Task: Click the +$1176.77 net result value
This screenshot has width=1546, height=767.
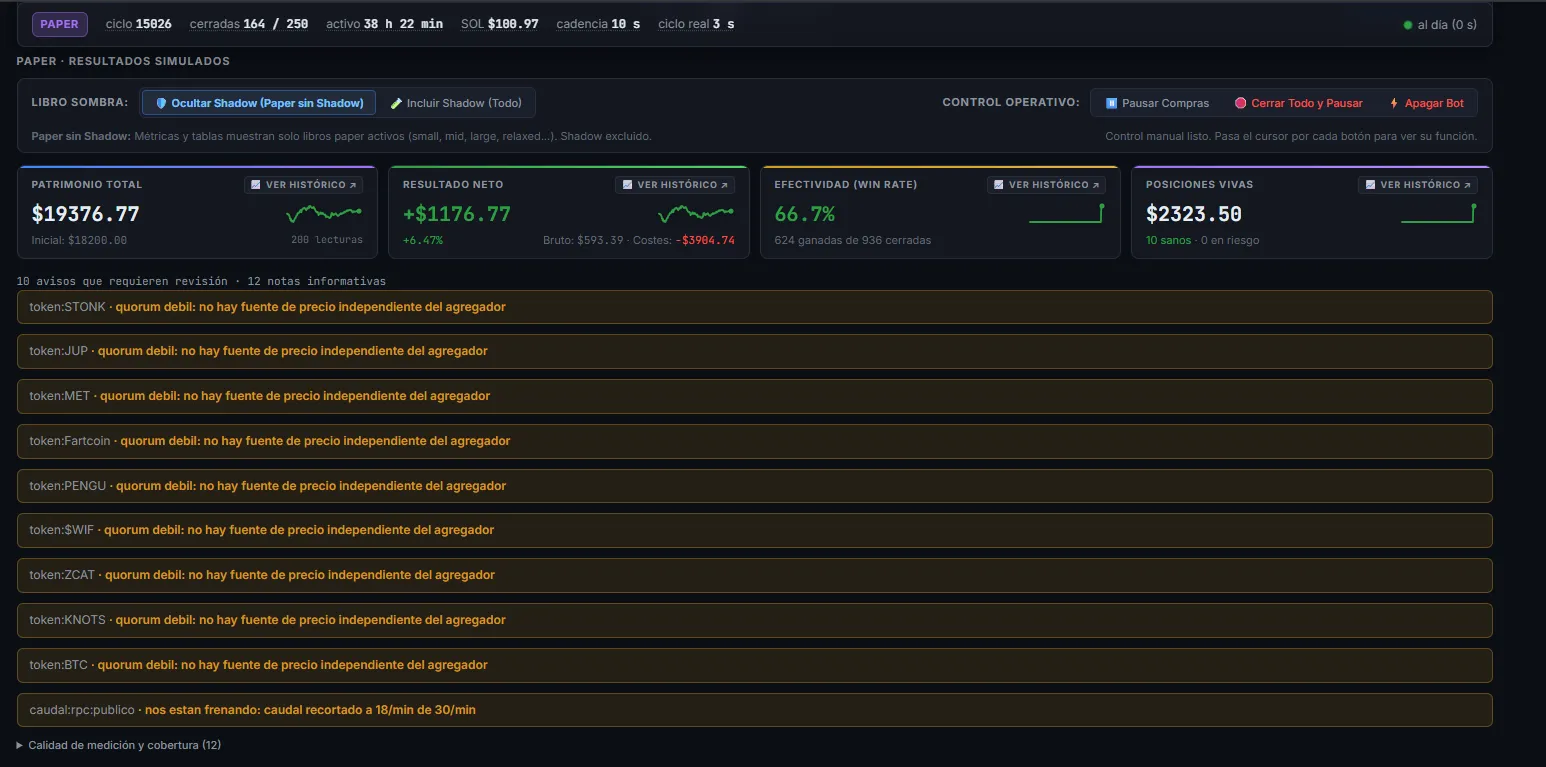Action: click(x=457, y=214)
